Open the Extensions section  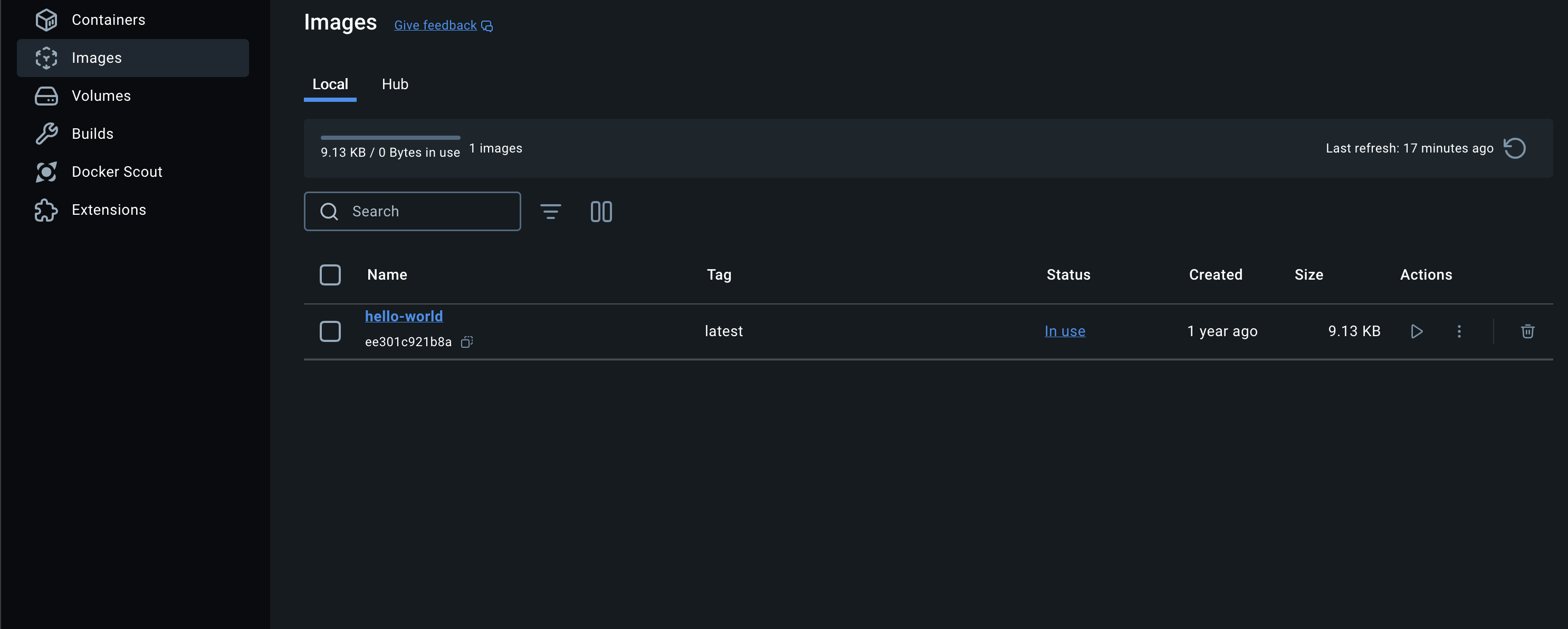pyautogui.click(x=133, y=209)
